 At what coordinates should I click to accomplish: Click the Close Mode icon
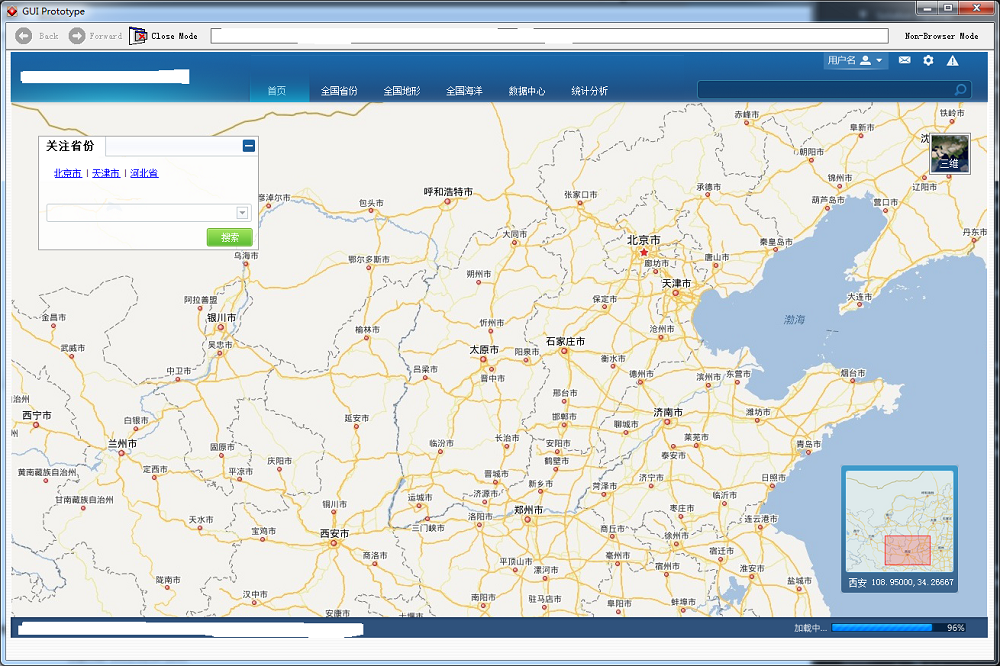point(138,36)
